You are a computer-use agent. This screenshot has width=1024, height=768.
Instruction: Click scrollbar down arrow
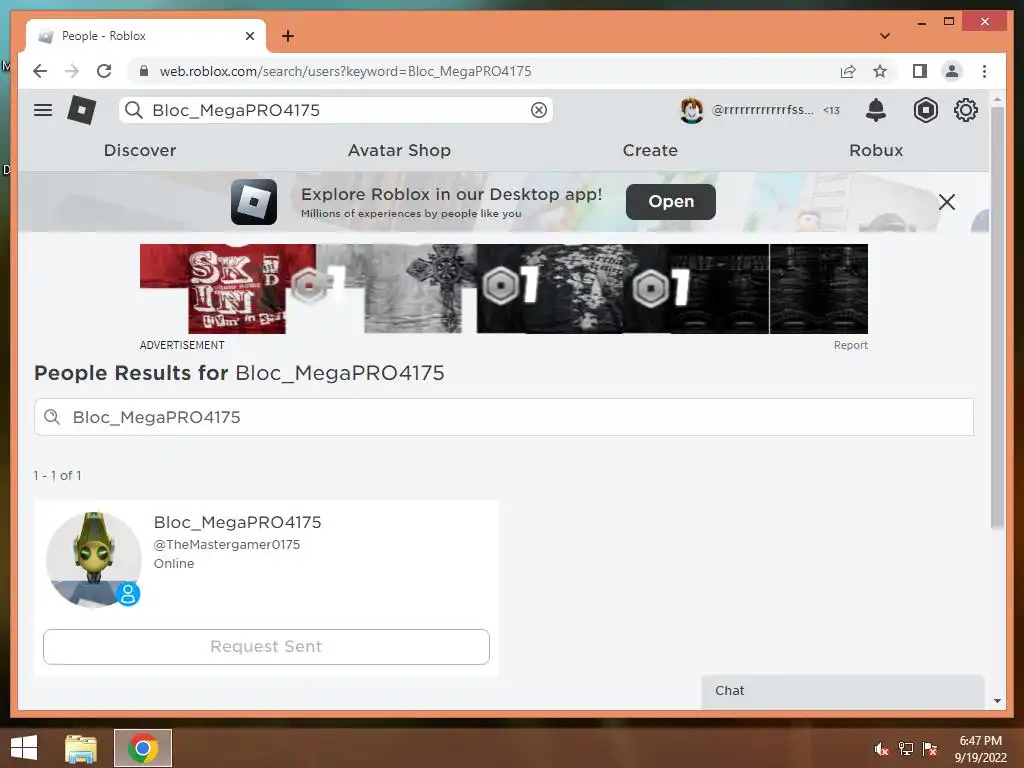997,701
